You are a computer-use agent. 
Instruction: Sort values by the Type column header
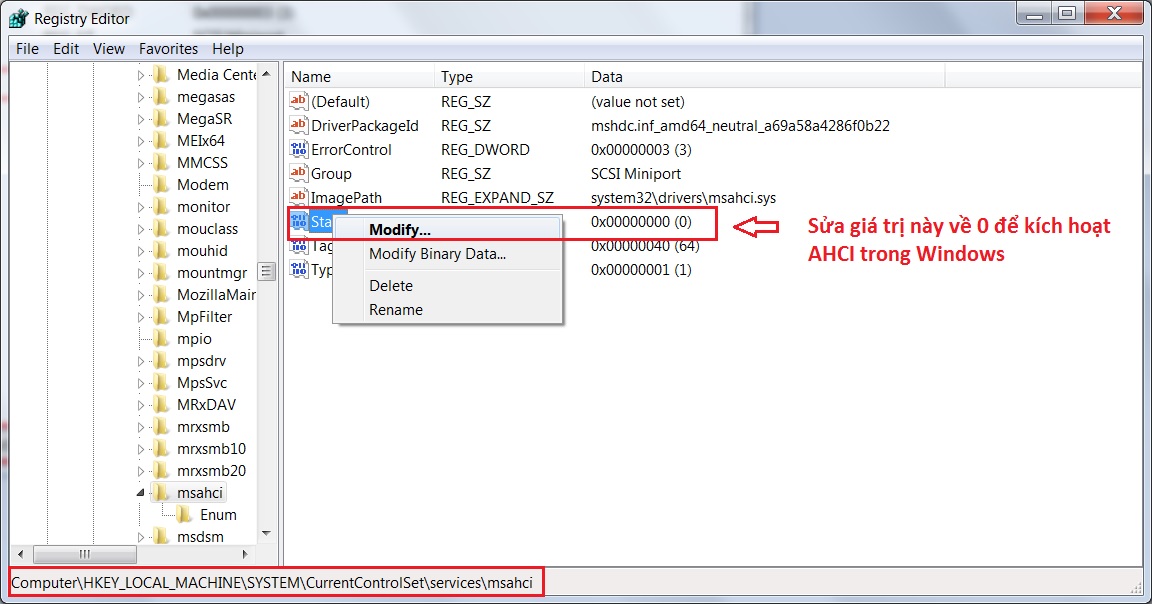click(510, 76)
